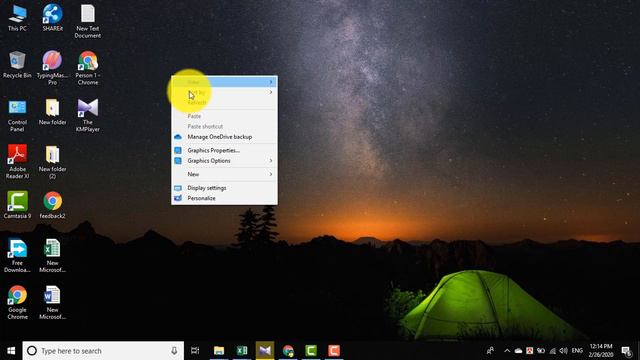Open orange Camtasia recorder icon in taskbar
Screen dimensions: 640x360
[334, 351]
